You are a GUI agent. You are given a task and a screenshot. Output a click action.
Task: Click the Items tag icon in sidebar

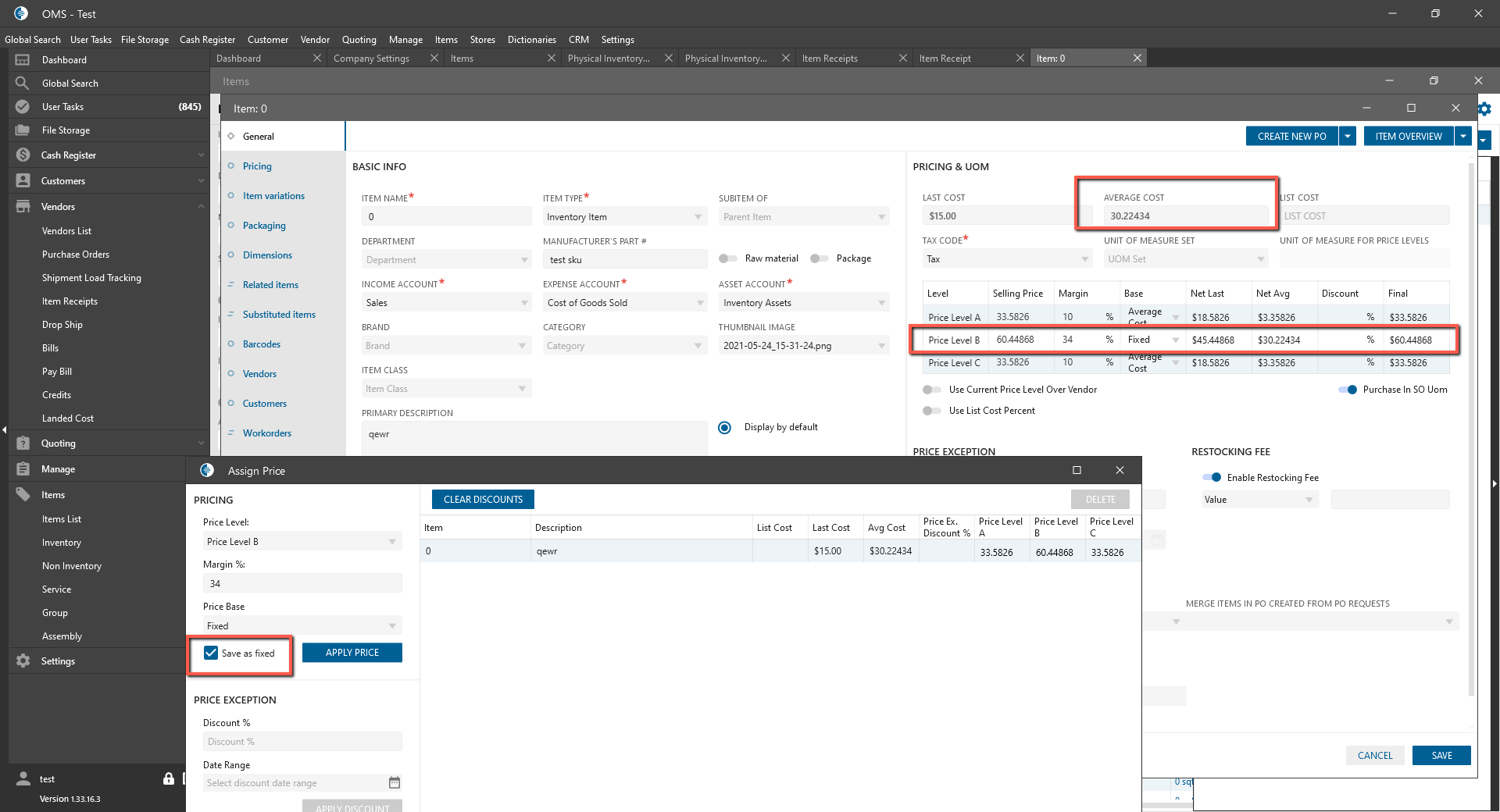[23, 495]
